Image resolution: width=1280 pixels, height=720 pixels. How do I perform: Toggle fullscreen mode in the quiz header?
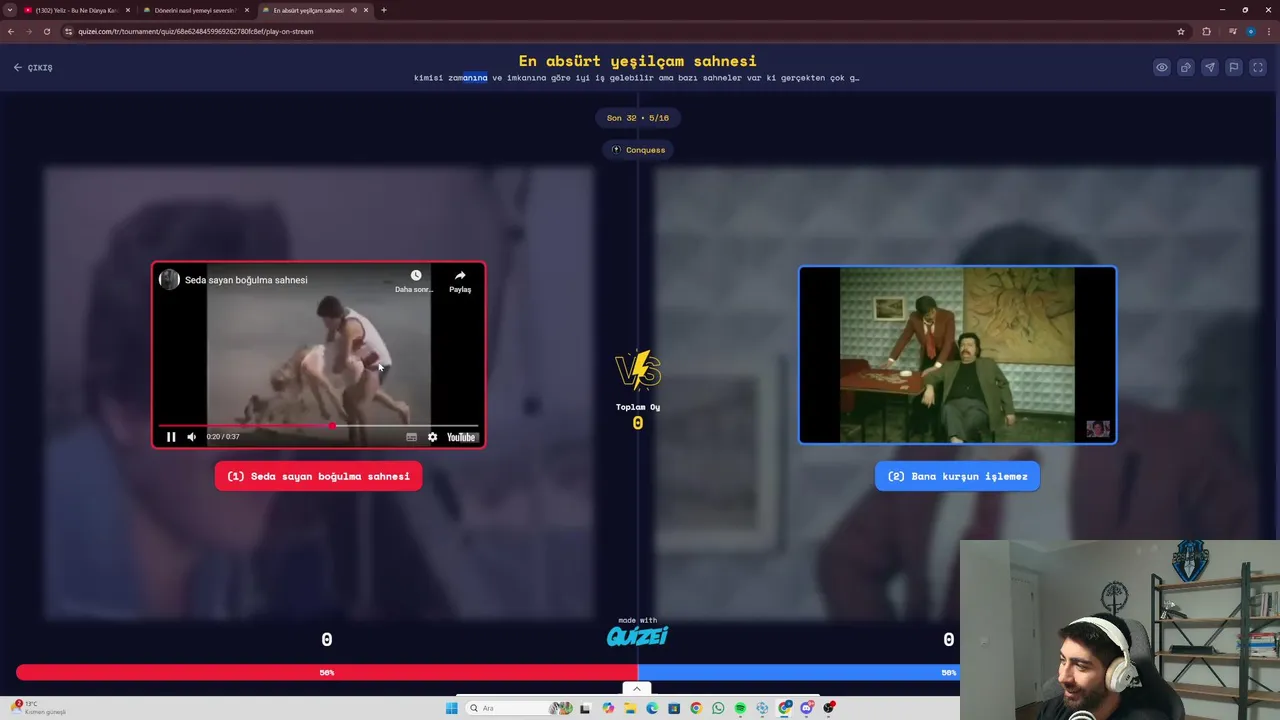point(1258,67)
